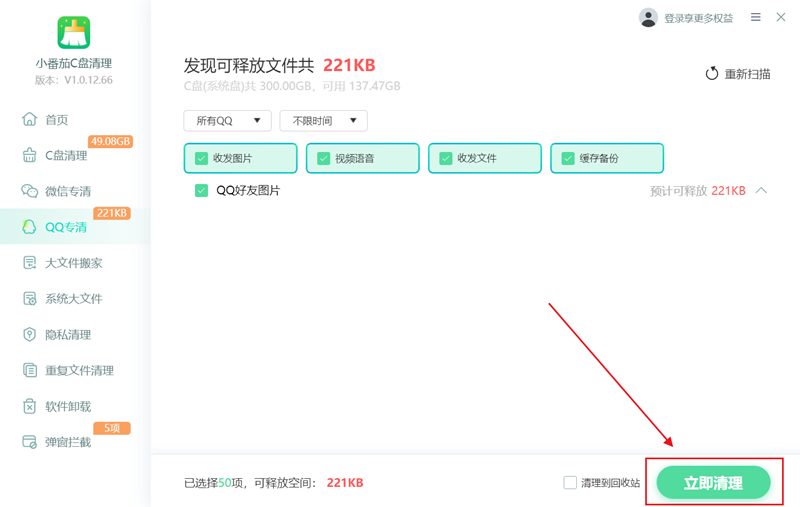This screenshot has width=800, height=507.
Task: Click the C盘 300.00GB capacity text
Action: click(x=292, y=86)
